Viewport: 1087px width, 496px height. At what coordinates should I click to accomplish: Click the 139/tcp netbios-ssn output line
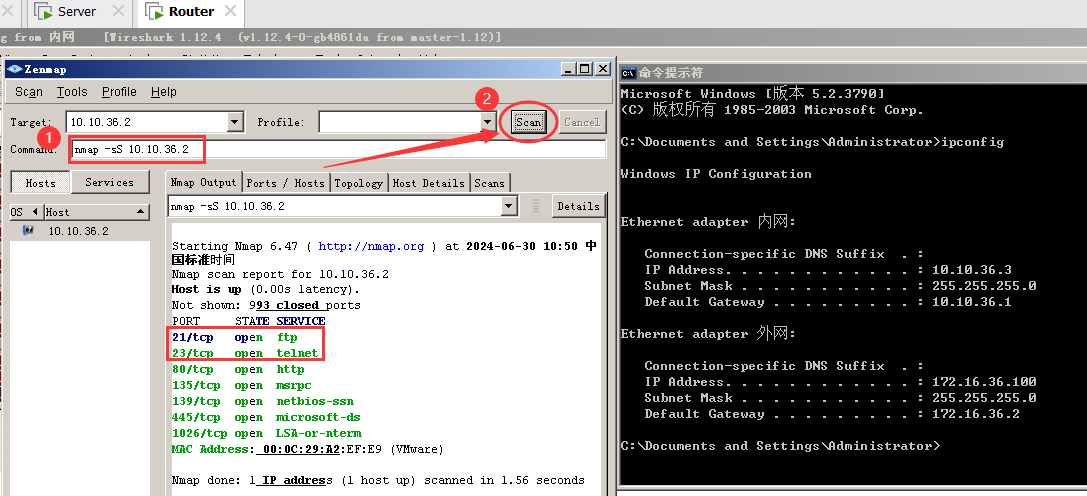click(263, 402)
